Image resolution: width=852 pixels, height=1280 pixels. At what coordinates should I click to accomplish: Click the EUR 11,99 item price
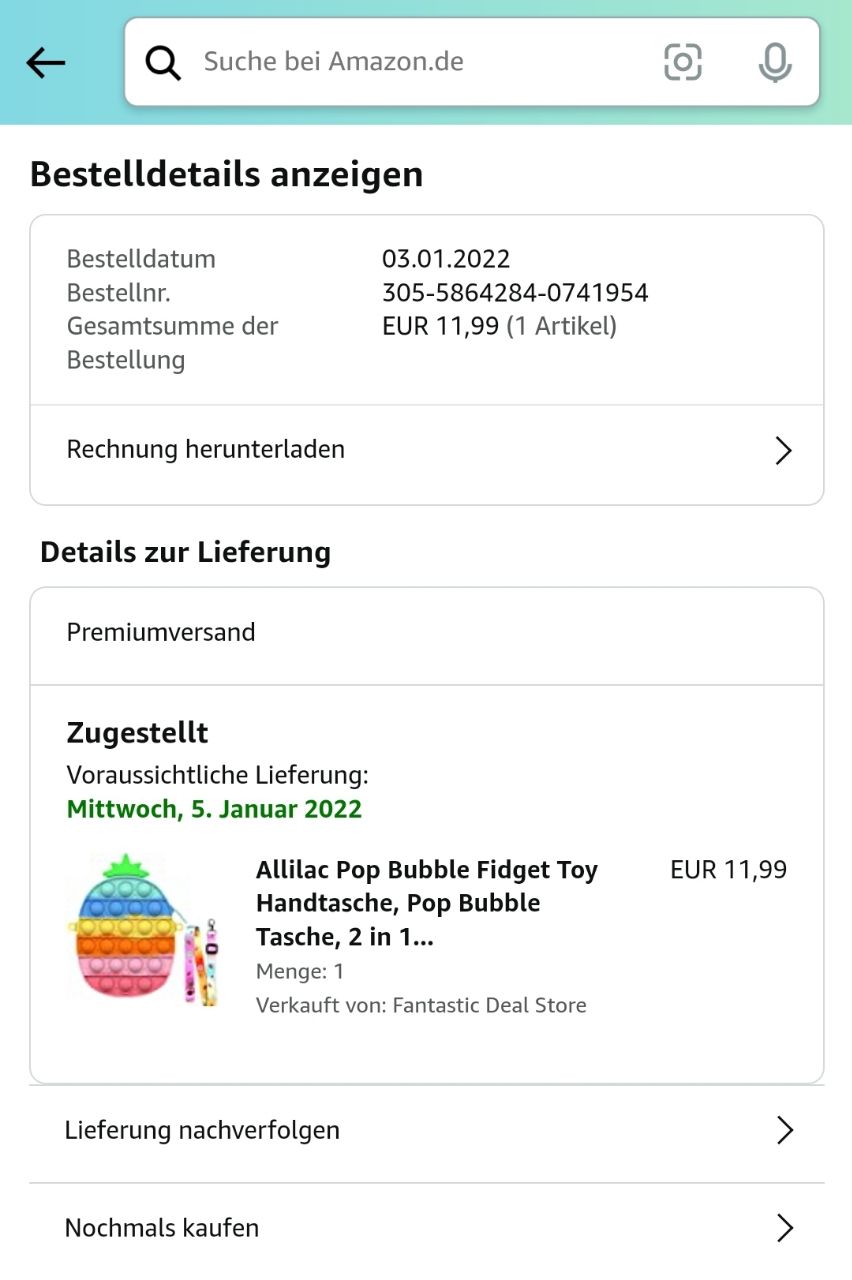[728, 870]
